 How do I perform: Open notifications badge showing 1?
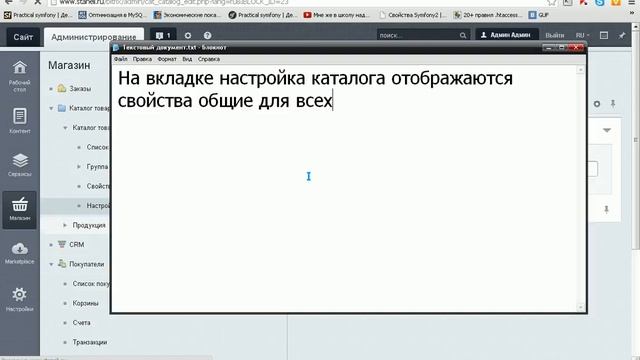[163, 36]
